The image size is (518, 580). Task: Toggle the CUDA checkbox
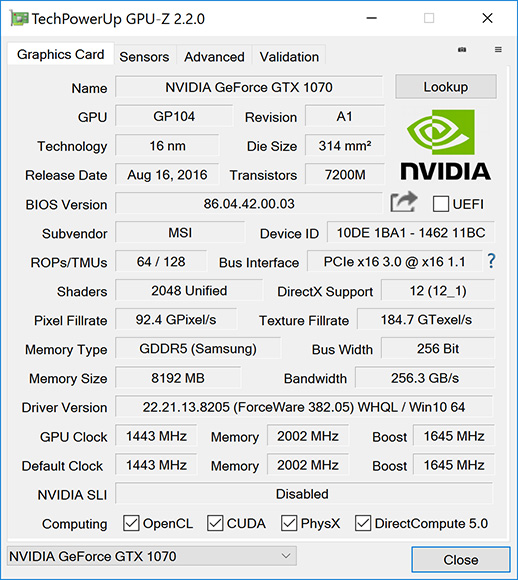click(x=215, y=523)
